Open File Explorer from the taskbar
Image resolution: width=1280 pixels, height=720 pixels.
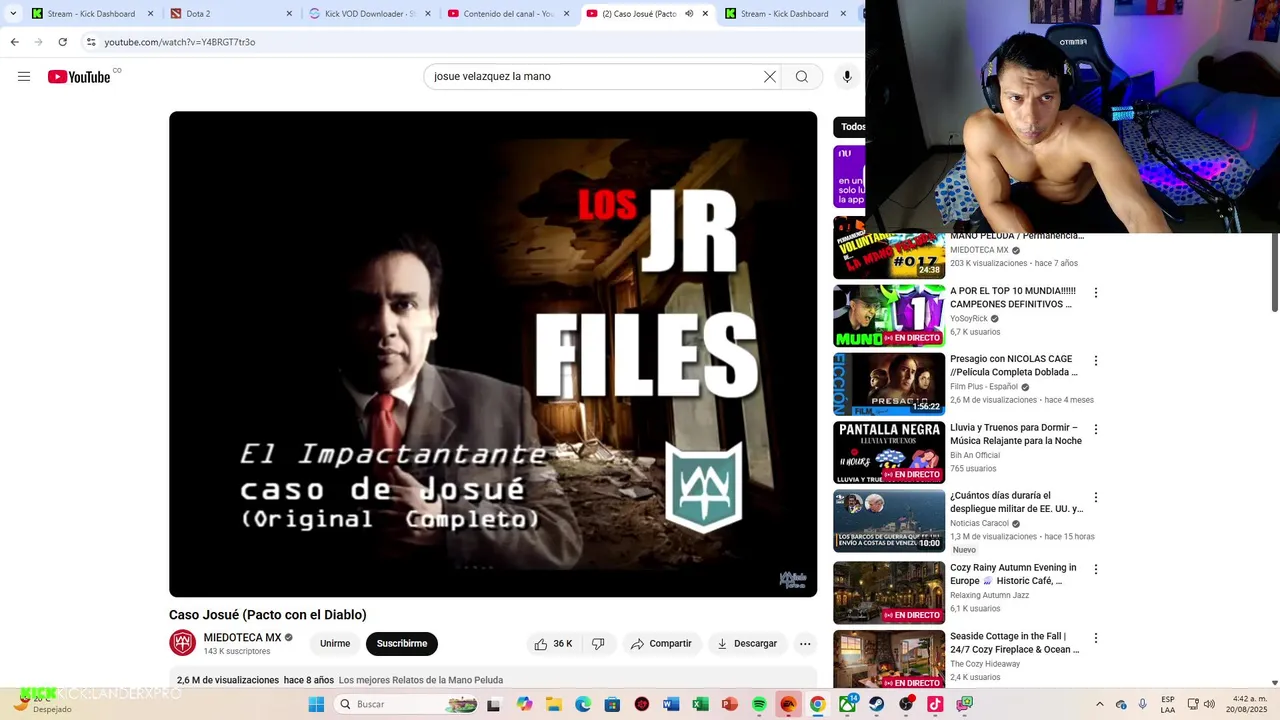click(554, 704)
